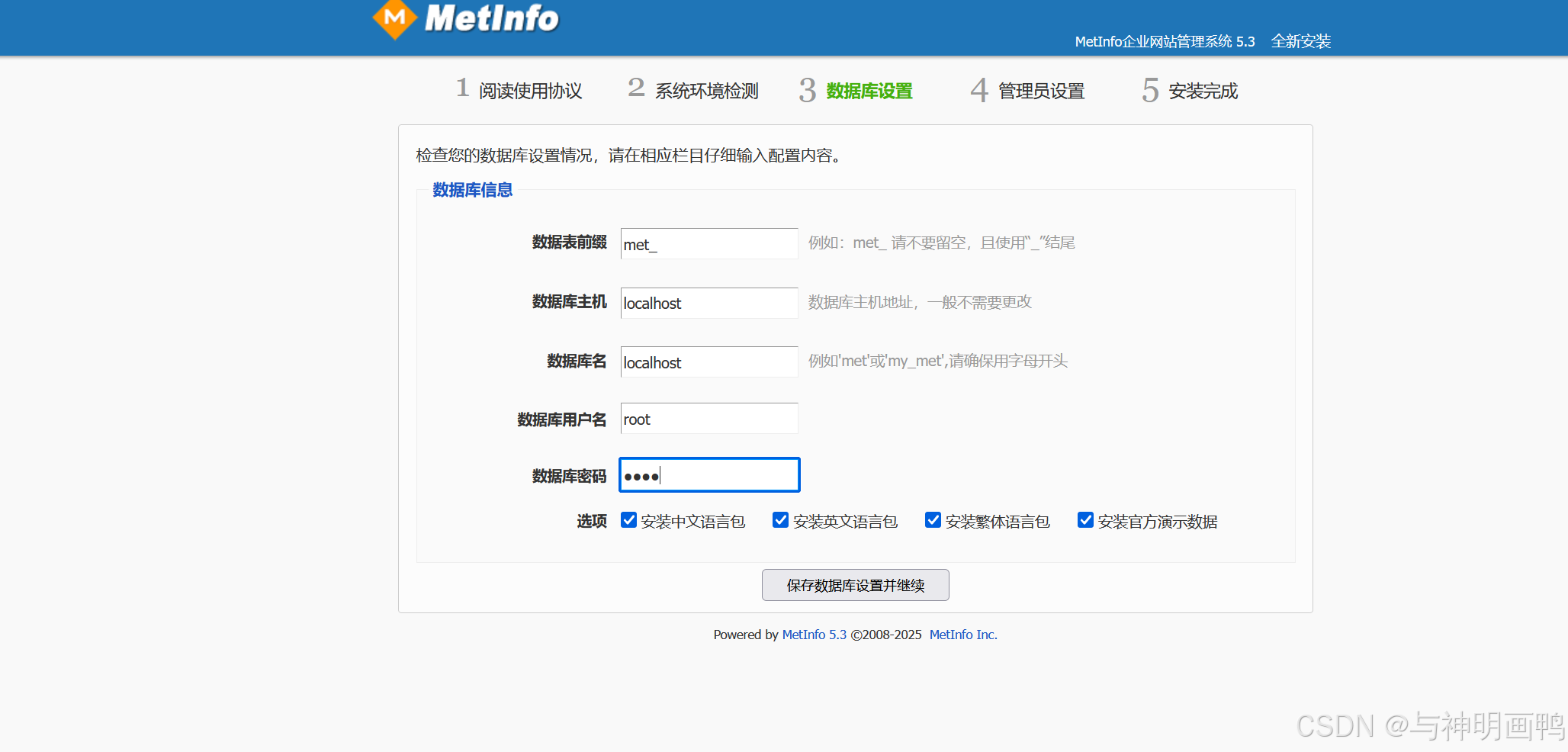Open step 1 阅读使用协议
Image resolution: width=1568 pixels, height=752 pixels.
519,90
